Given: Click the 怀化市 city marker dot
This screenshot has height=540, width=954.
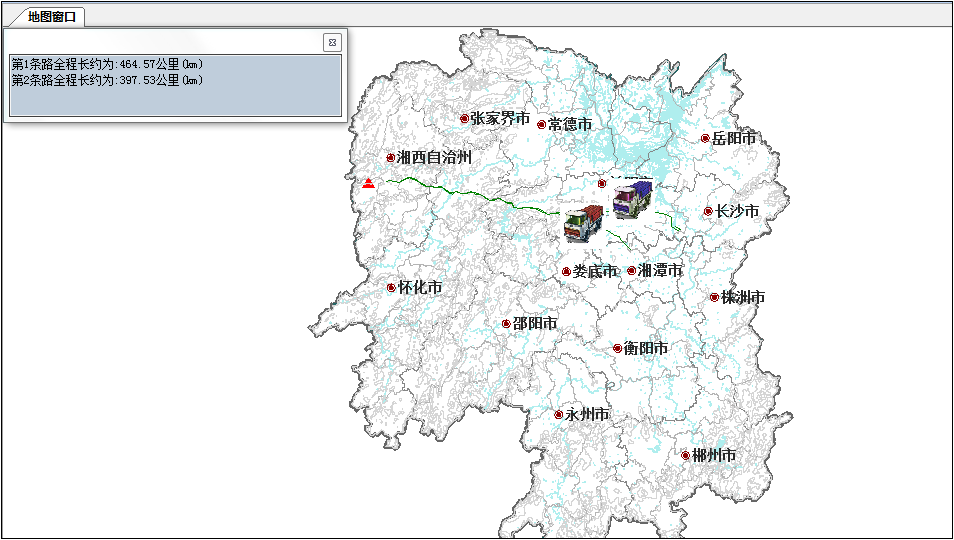Looking at the screenshot, I should 391,288.
